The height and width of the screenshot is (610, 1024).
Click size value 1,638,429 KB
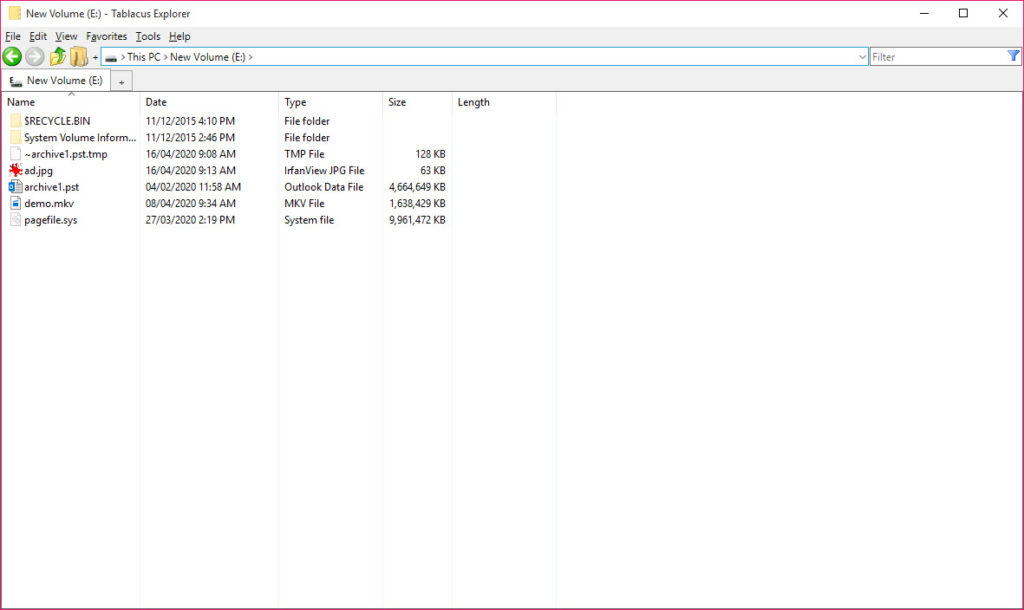[x=417, y=203]
